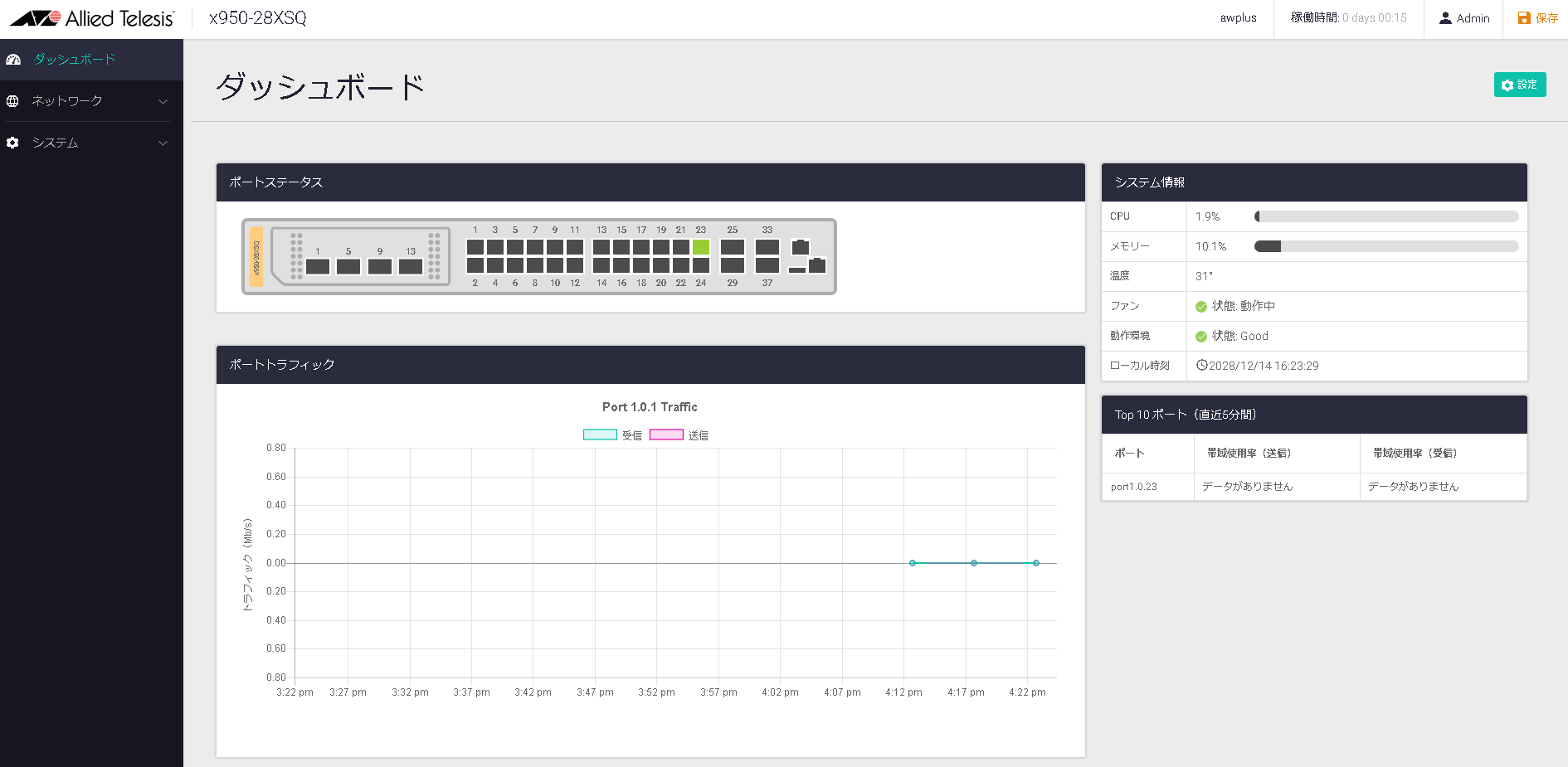
Task: Click the メモリー usage progress bar
Action: tap(1386, 246)
